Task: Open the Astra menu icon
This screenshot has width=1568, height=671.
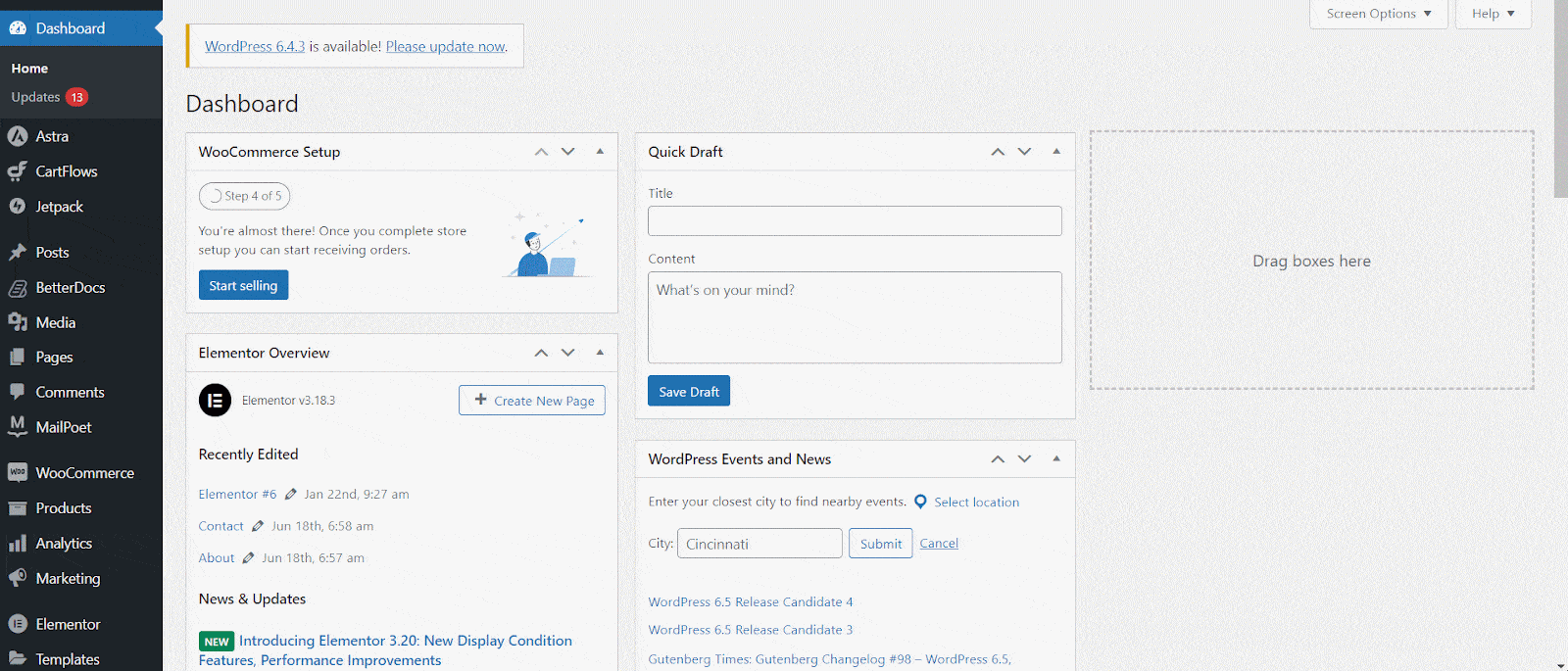Action: pyautogui.click(x=18, y=136)
